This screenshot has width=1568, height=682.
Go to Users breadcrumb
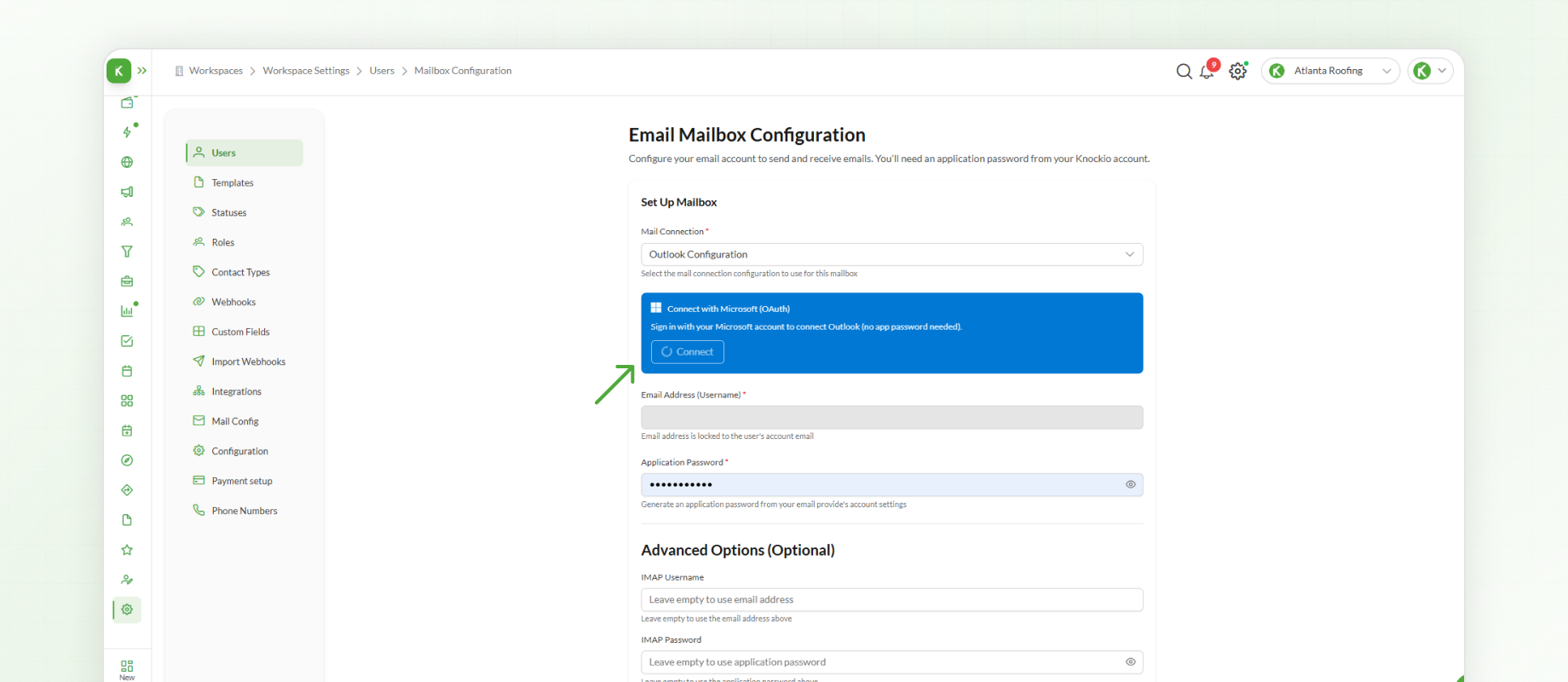(x=382, y=71)
